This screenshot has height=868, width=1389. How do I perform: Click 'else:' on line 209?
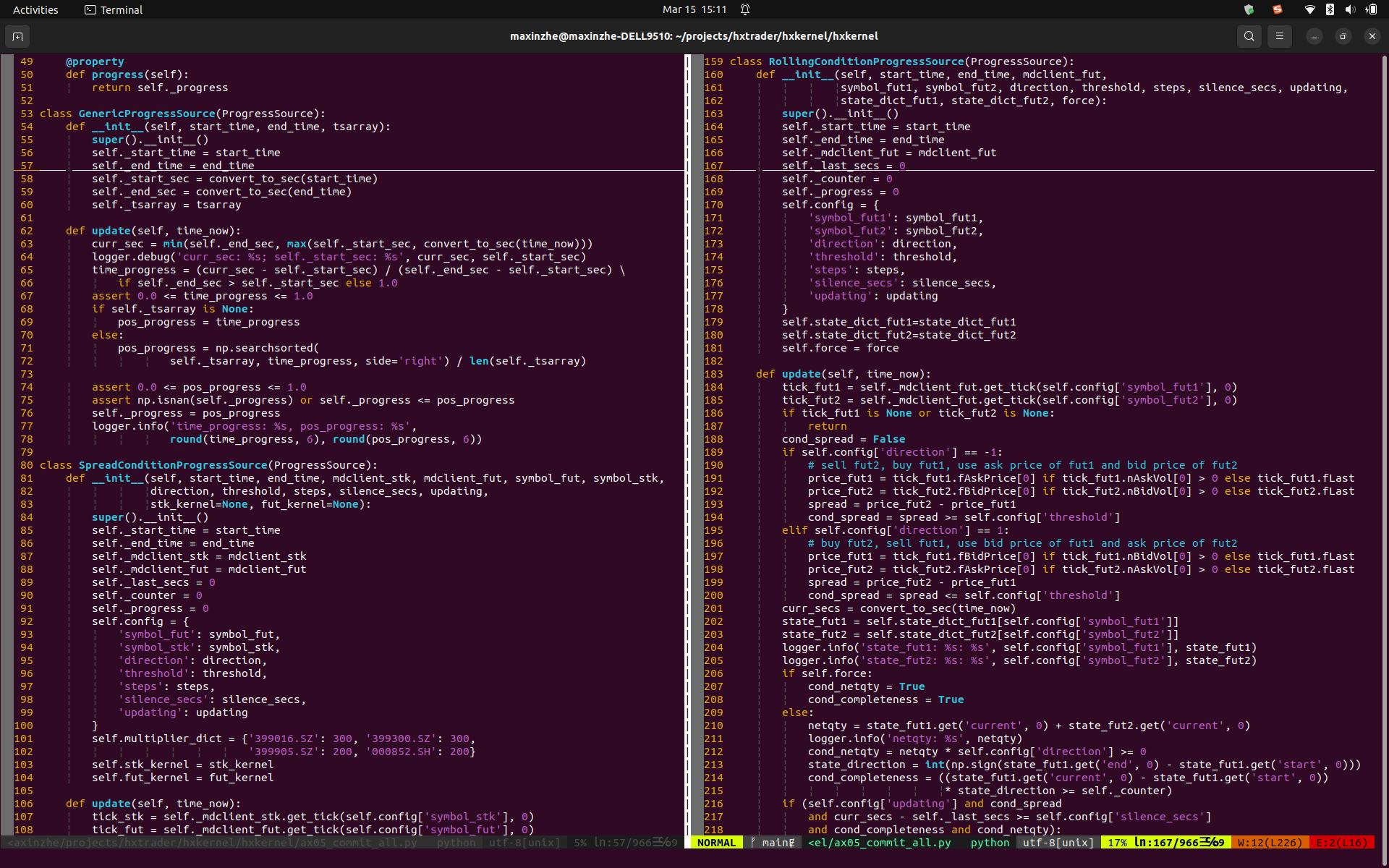point(797,712)
